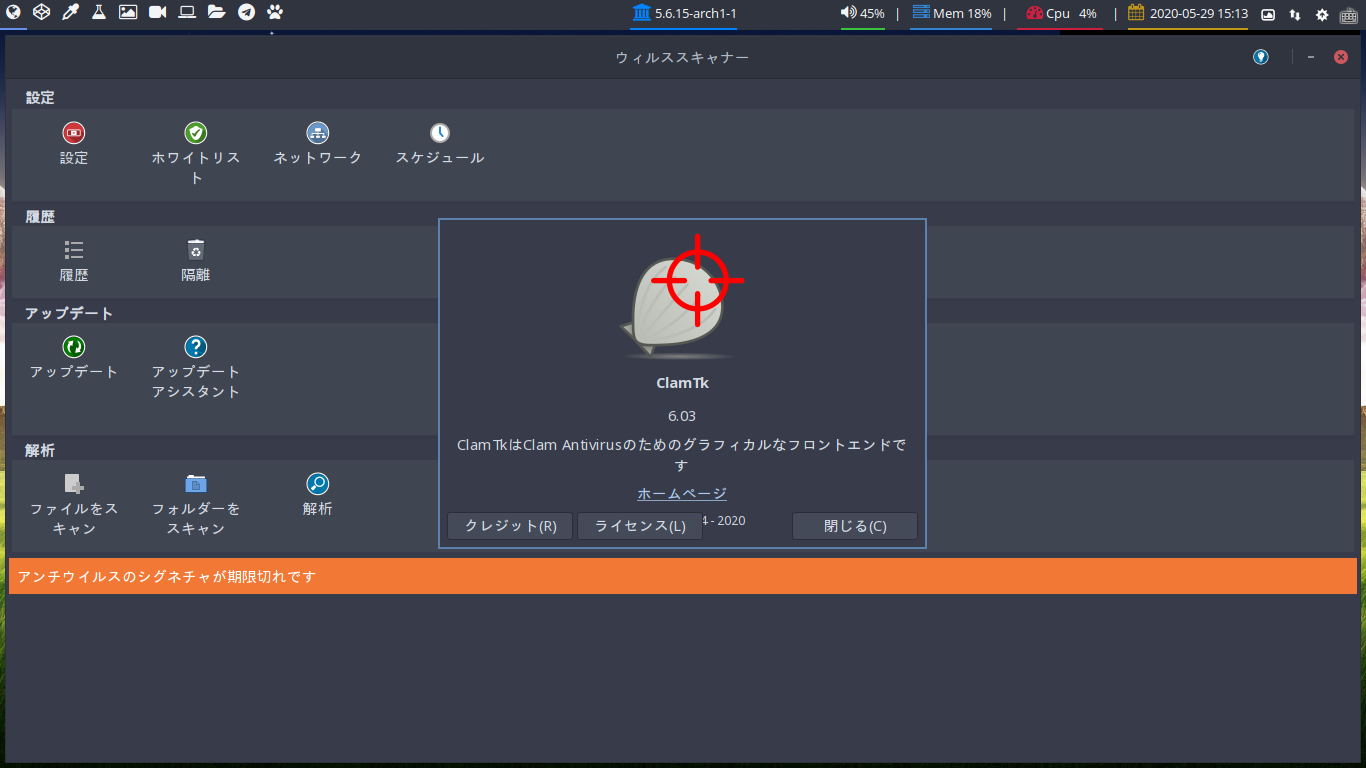Click the ClamTk name in the about dialog

(x=682, y=383)
